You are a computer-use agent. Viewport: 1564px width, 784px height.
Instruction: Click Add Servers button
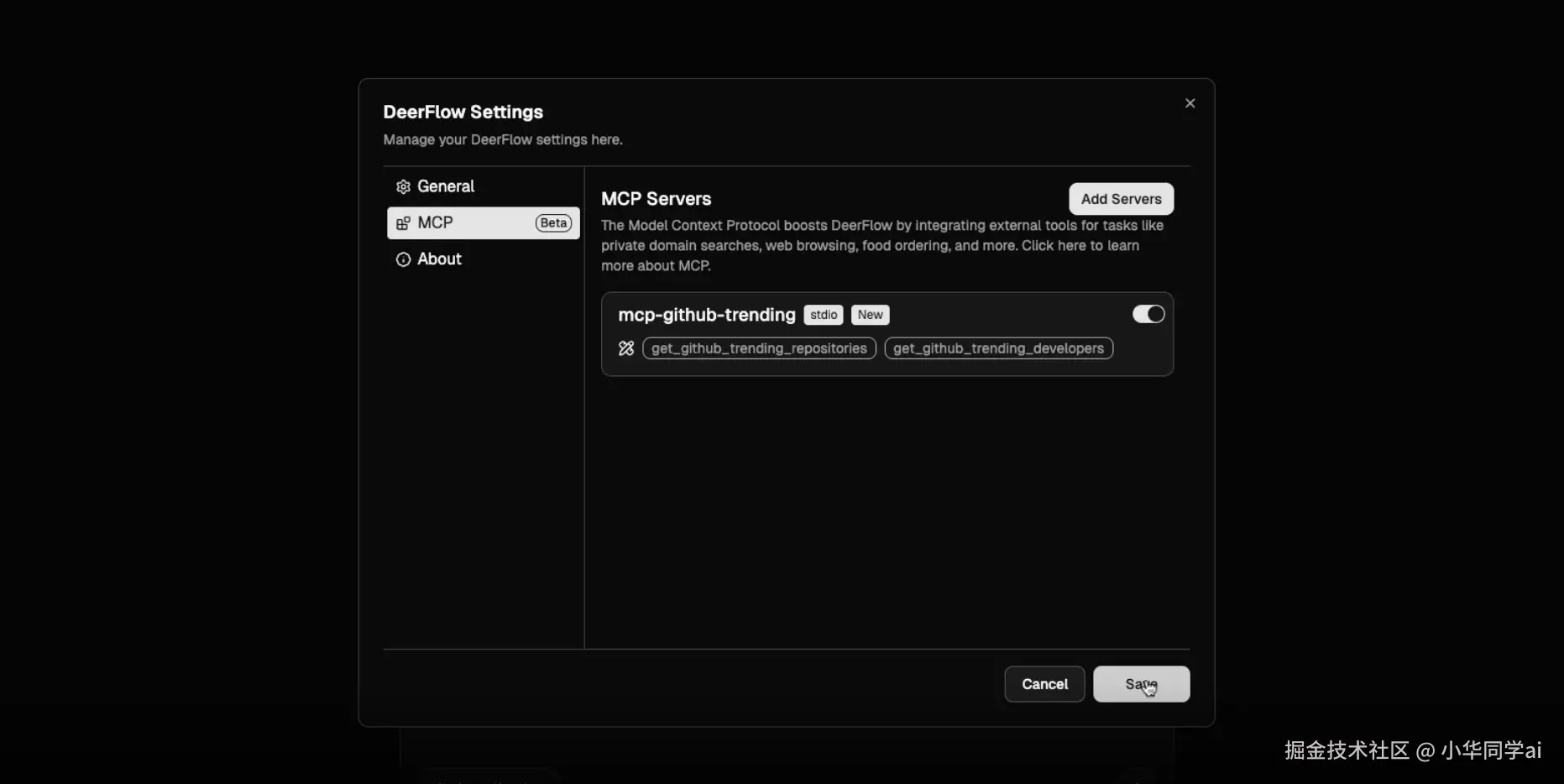click(x=1121, y=199)
